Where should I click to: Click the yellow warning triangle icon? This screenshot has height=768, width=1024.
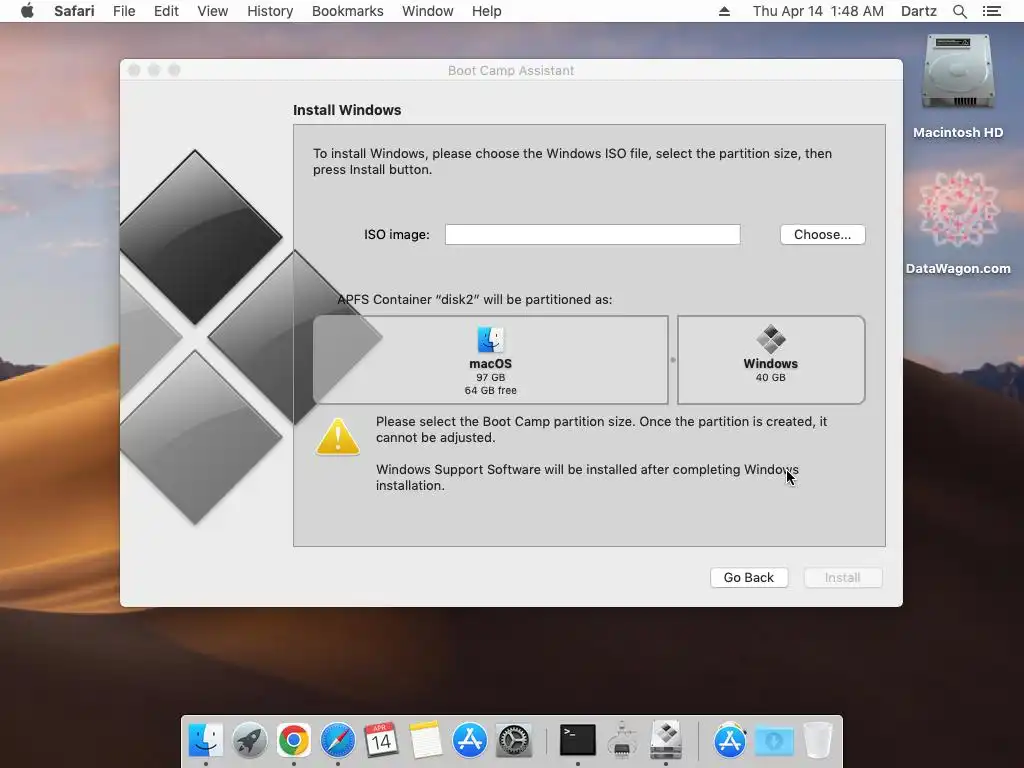(x=338, y=436)
